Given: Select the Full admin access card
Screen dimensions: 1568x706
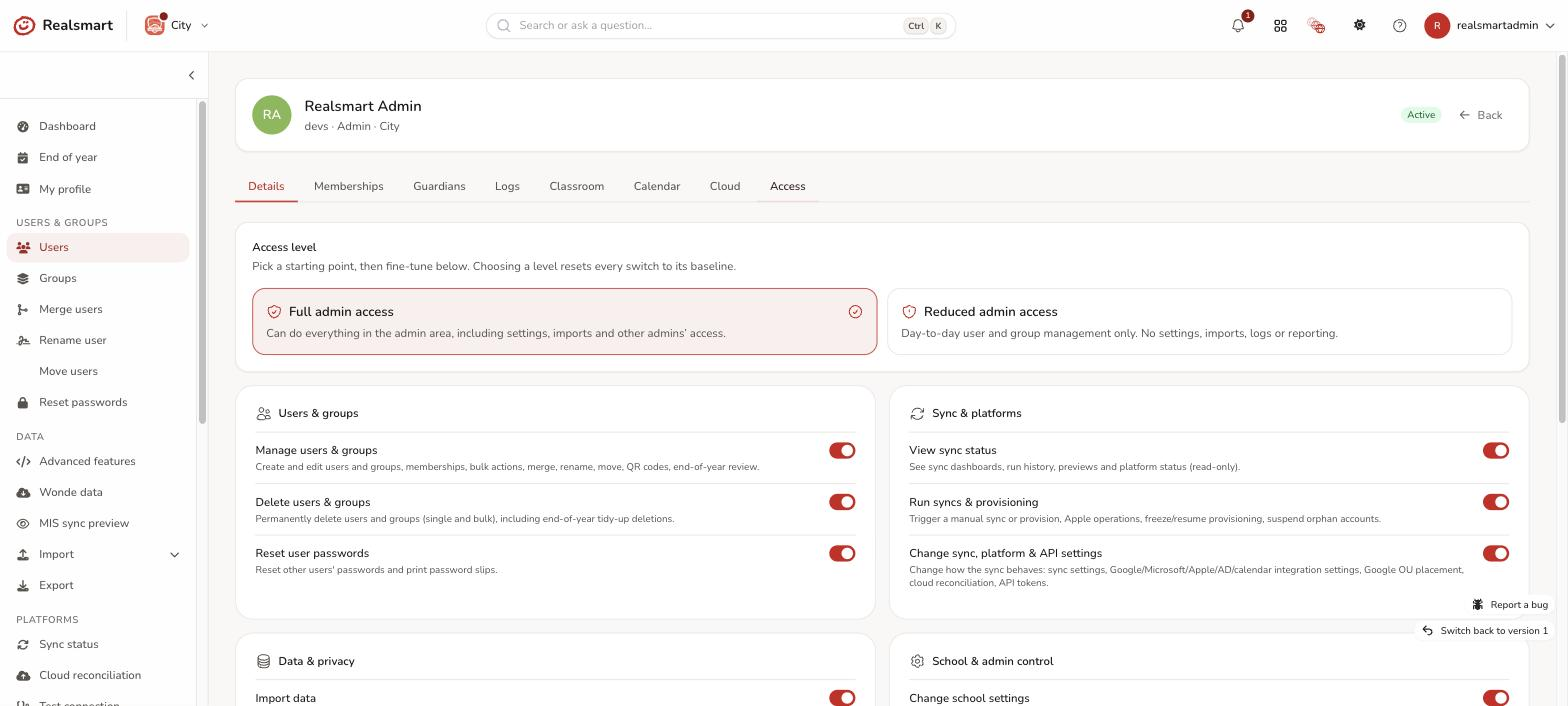Looking at the screenshot, I should [x=564, y=322].
